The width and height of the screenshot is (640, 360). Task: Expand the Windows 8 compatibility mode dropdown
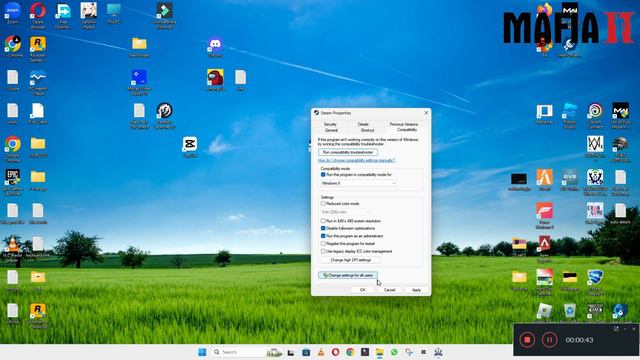[x=358, y=183]
